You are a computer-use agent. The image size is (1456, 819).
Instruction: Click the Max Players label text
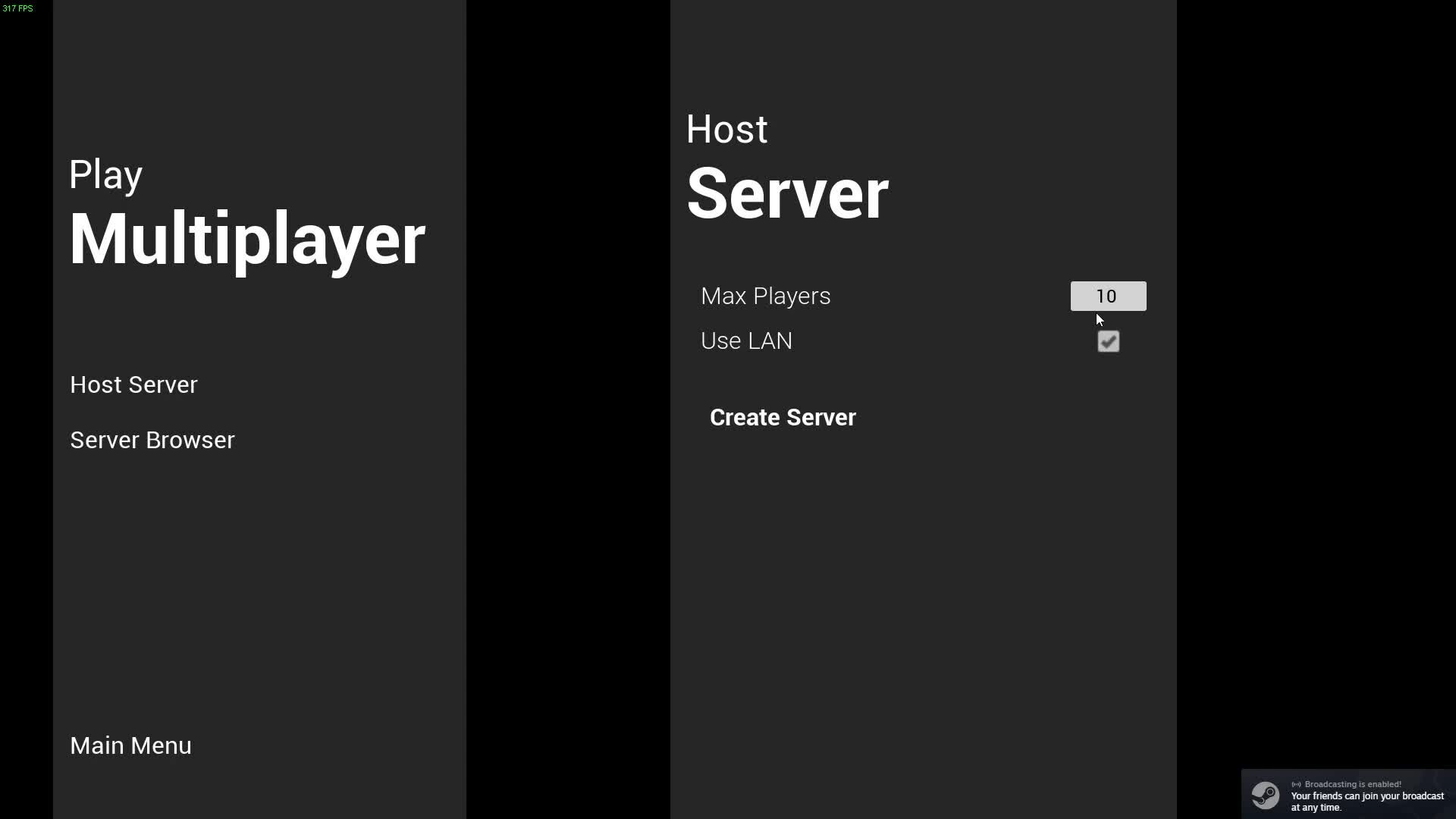[x=765, y=296]
